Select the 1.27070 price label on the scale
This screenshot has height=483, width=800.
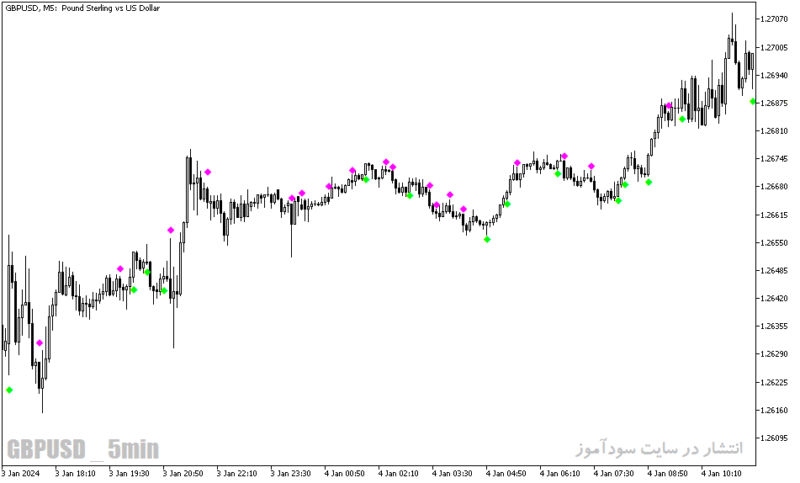(773, 19)
